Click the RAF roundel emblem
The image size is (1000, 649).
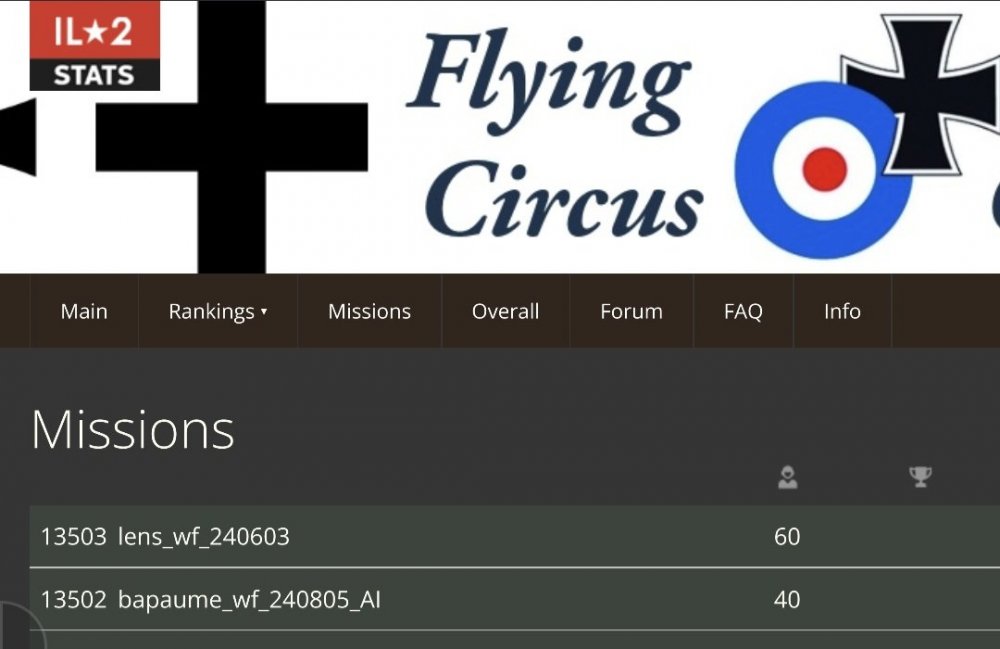coord(823,169)
